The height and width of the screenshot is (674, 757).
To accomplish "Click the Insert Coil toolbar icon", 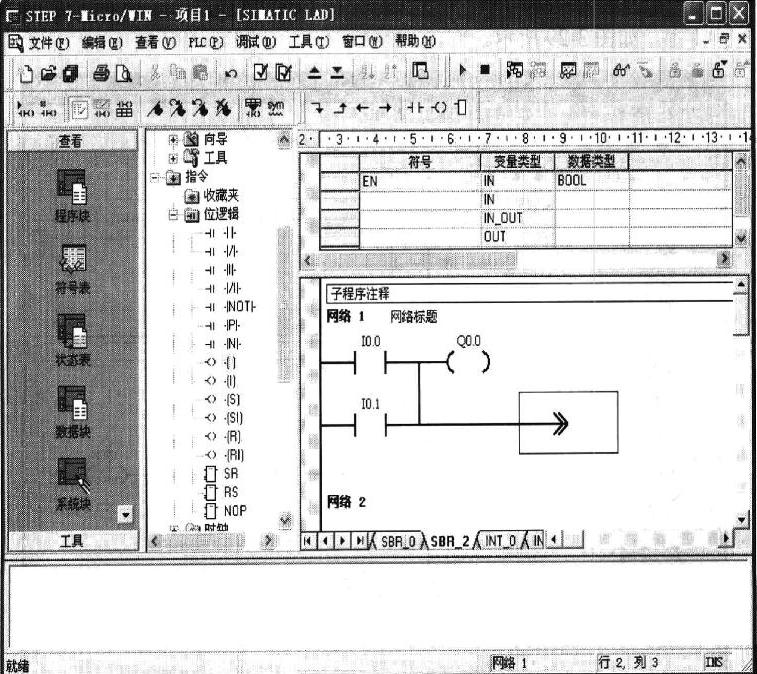I will 439,107.
